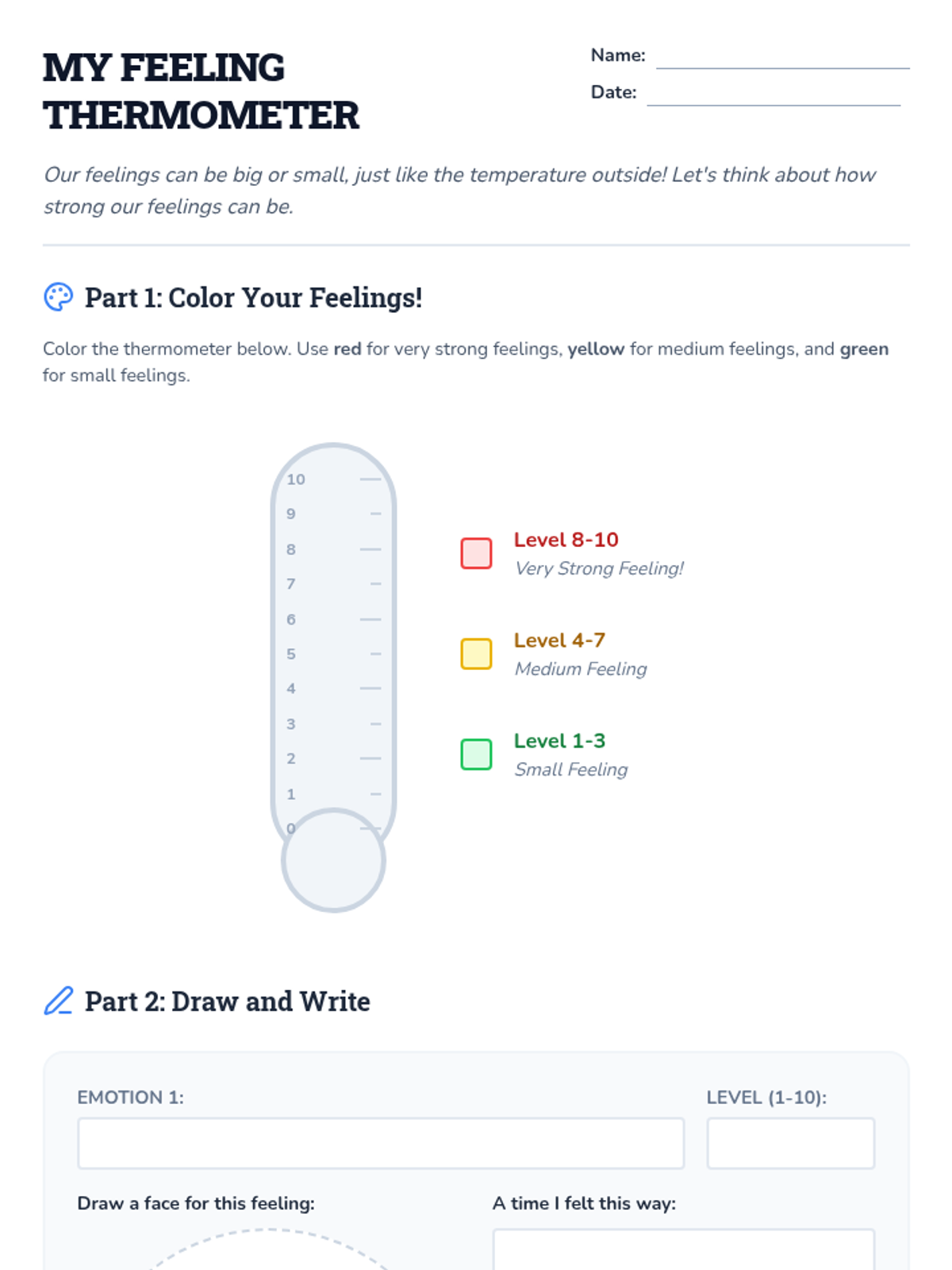Image resolution: width=952 pixels, height=1270 pixels.
Task: Click the palette icon beside Part 1
Action: [x=58, y=298]
